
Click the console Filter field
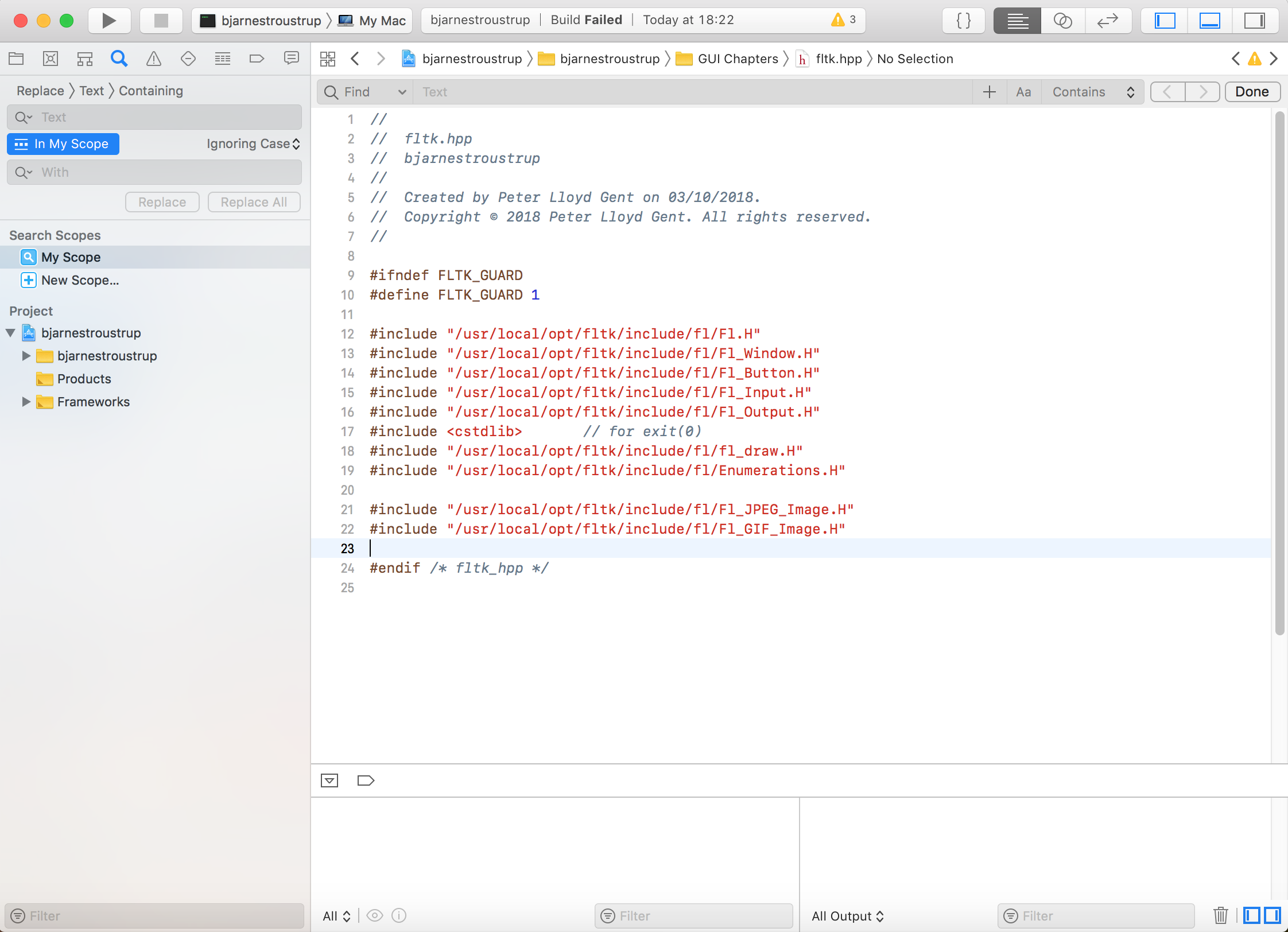pos(1096,916)
